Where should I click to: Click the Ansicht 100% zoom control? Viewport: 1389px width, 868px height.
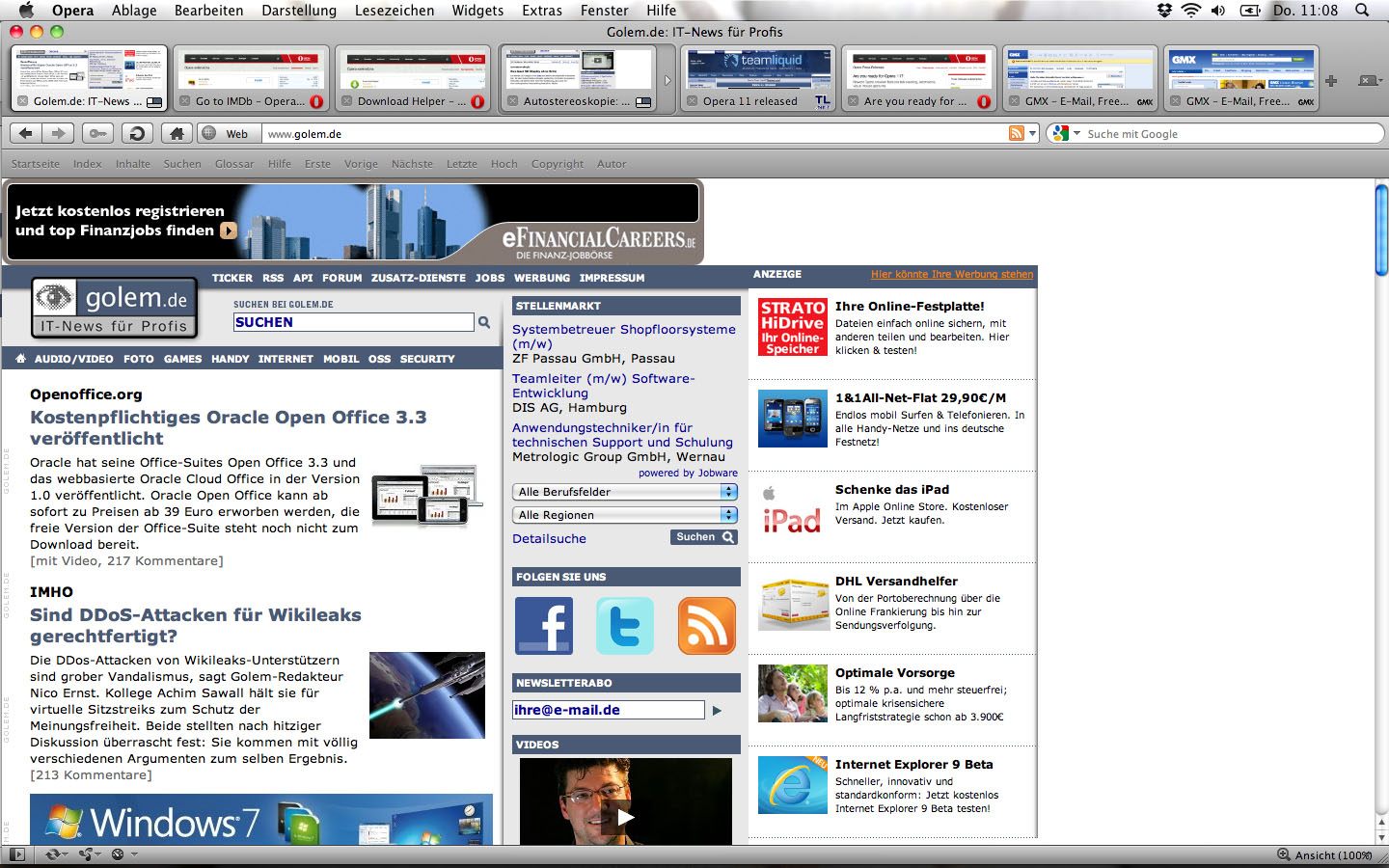tap(1325, 854)
